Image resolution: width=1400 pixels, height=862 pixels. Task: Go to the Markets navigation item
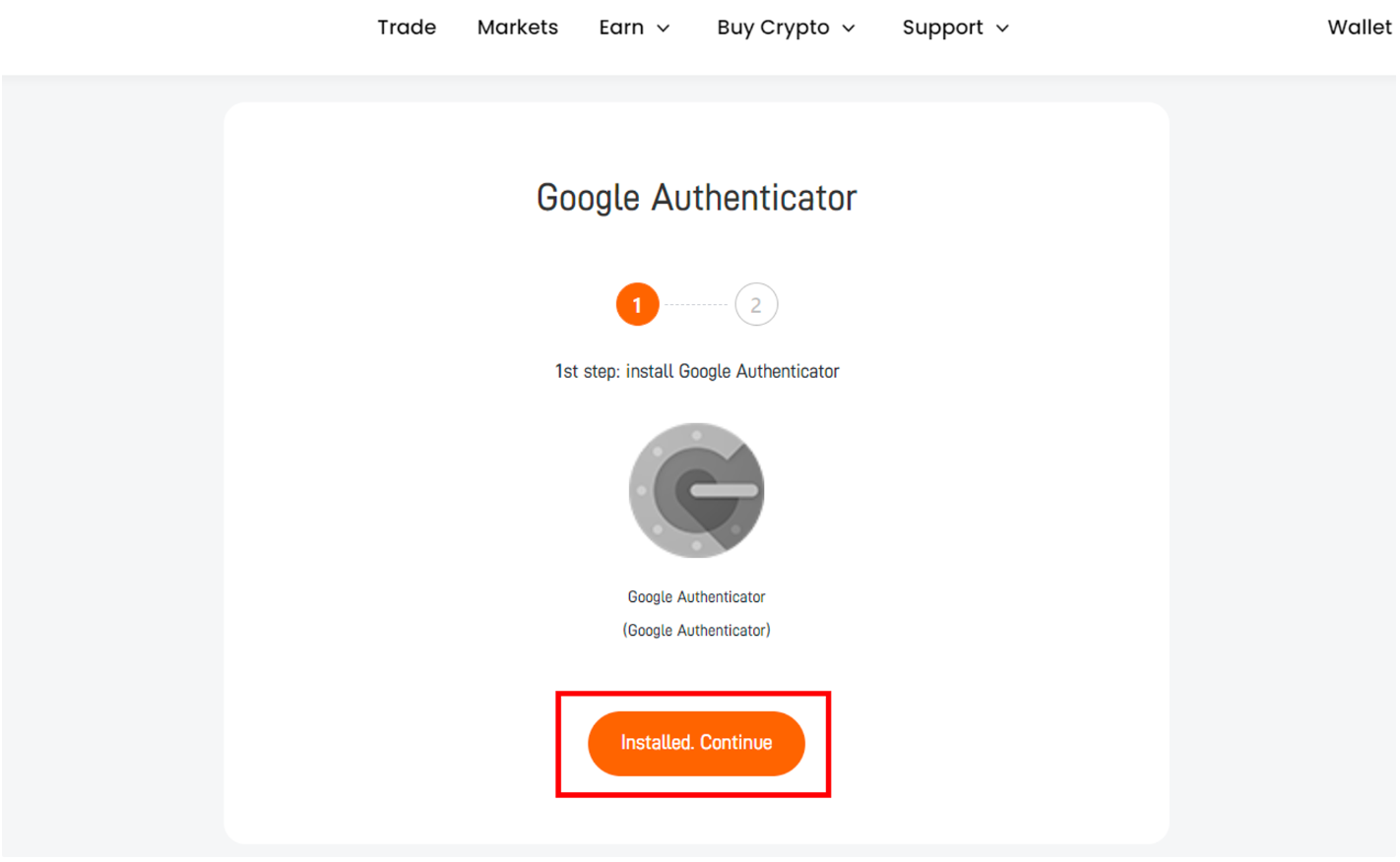click(518, 28)
